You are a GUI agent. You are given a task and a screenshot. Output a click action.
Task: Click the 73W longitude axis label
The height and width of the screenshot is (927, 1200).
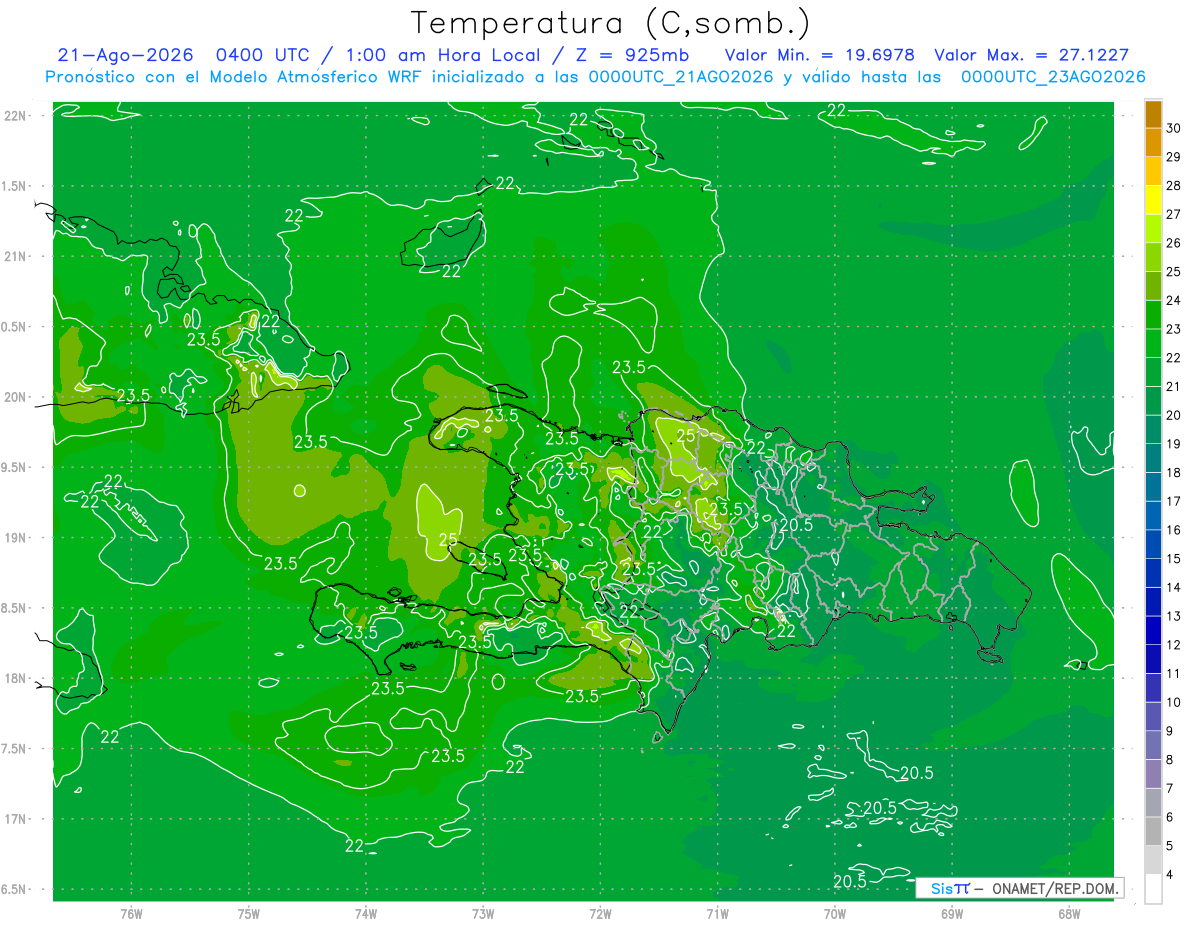[x=483, y=913]
